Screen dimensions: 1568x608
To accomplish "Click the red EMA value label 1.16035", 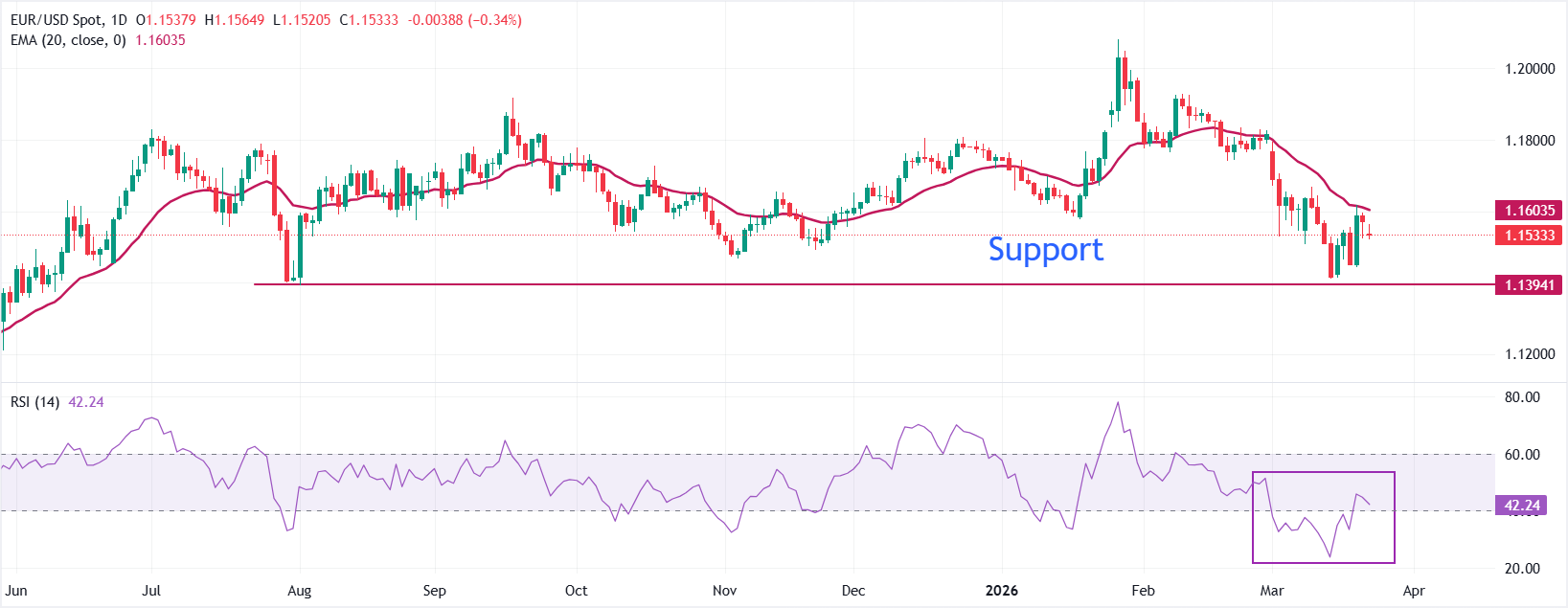I will [x=1529, y=211].
